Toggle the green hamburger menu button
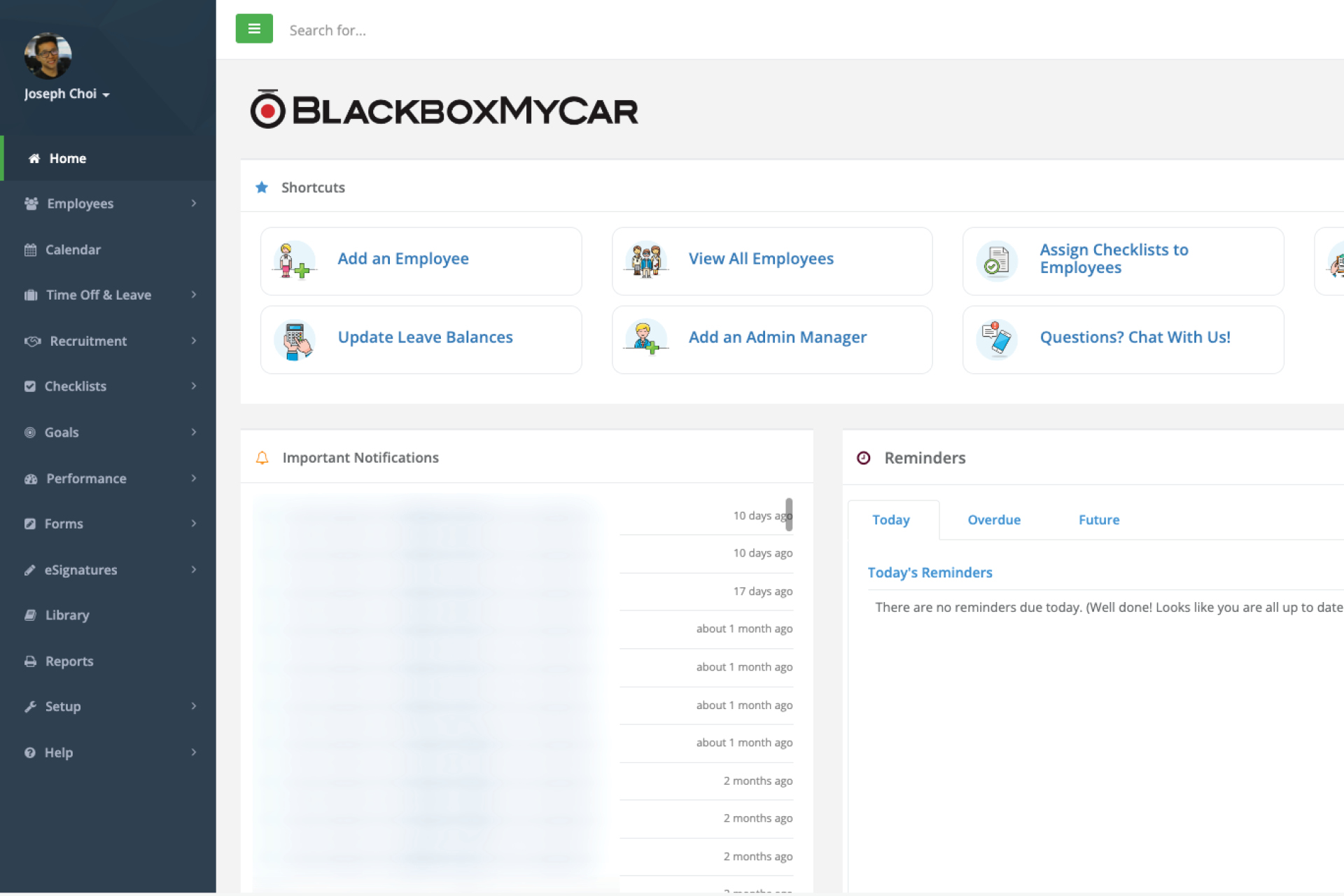This screenshot has height=896, width=1344. [x=254, y=29]
